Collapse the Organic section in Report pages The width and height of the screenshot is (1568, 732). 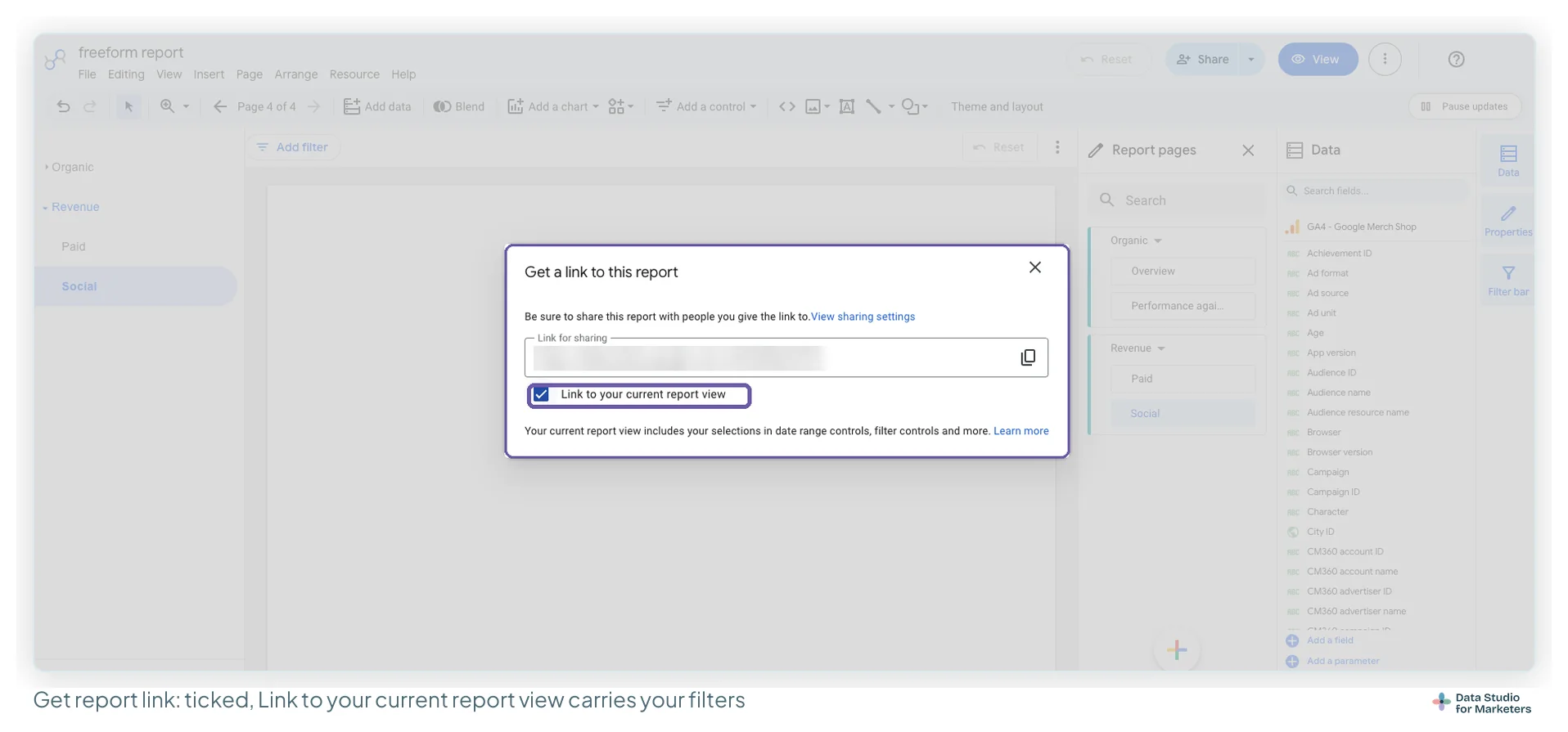1158,241
